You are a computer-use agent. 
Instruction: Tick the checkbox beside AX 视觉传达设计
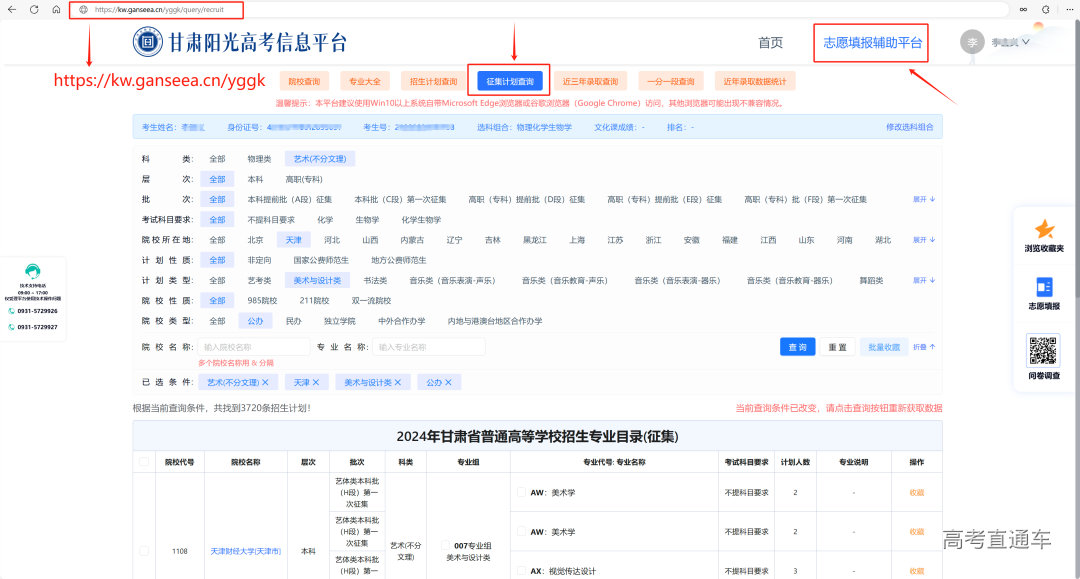521,571
